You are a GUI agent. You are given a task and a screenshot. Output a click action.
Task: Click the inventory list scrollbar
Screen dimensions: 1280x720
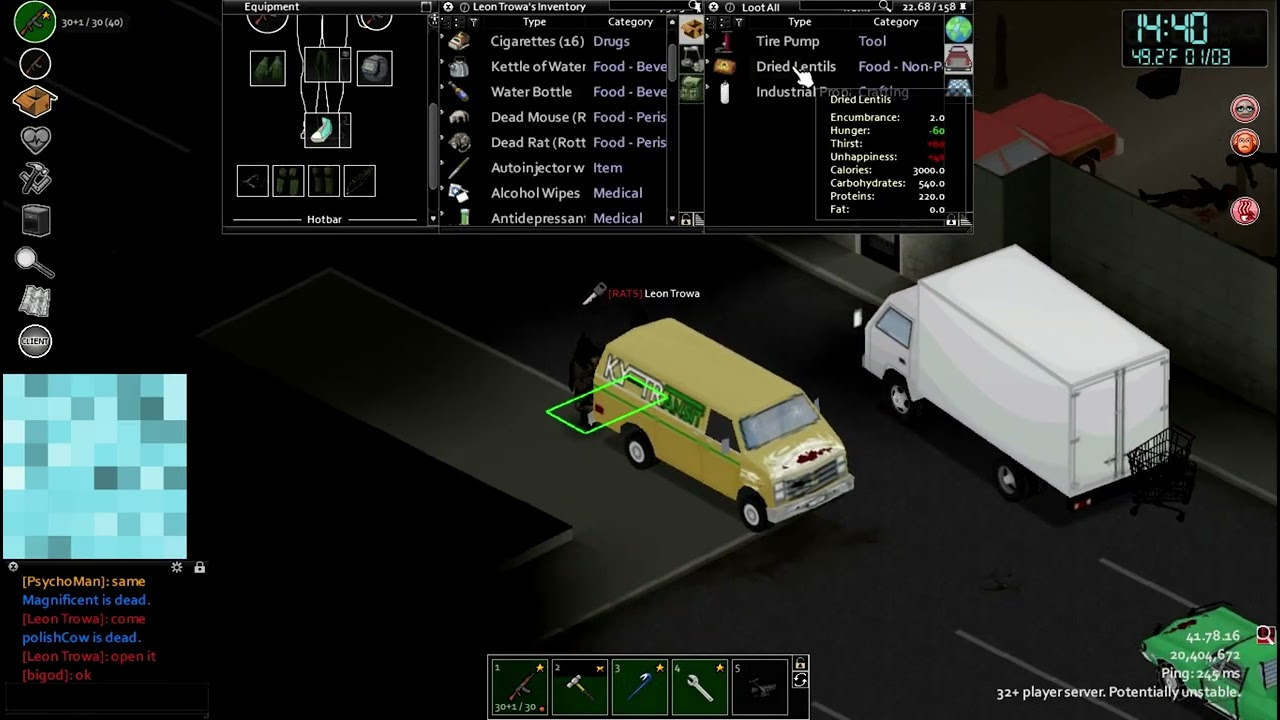tap(672, 62)
